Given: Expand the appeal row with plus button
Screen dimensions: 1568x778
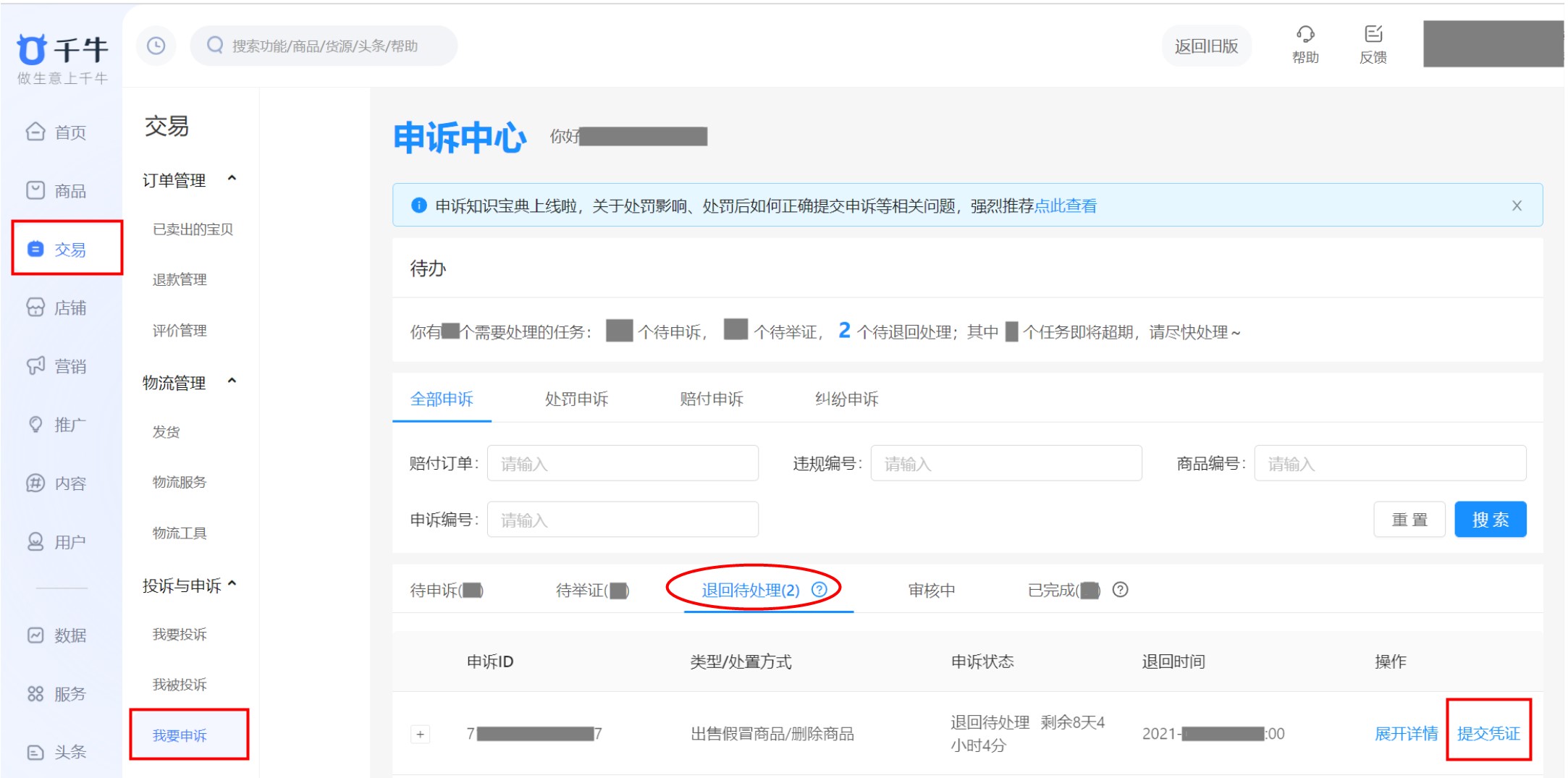Looking at the screenshot, I should point(420,735).
